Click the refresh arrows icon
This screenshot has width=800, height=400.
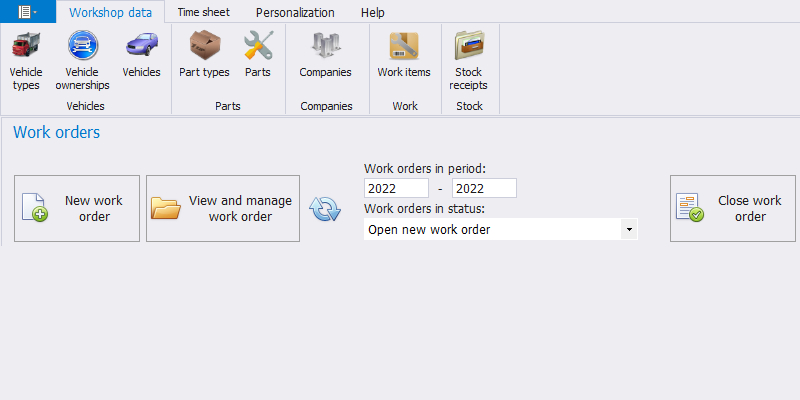click(x=325, y=209)
